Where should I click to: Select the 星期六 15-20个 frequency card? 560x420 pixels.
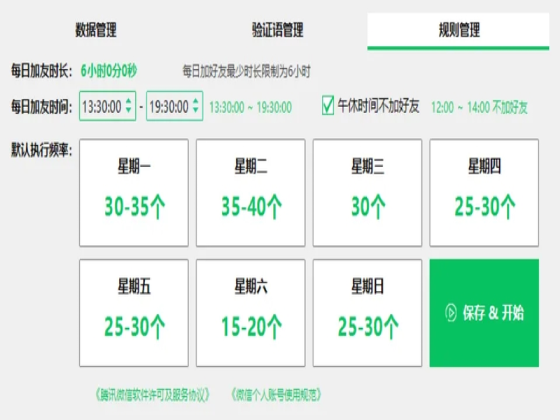click(251, 313)
